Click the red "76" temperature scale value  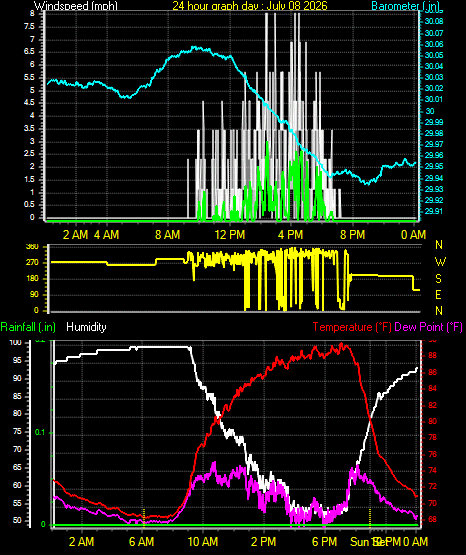(433, 454)
